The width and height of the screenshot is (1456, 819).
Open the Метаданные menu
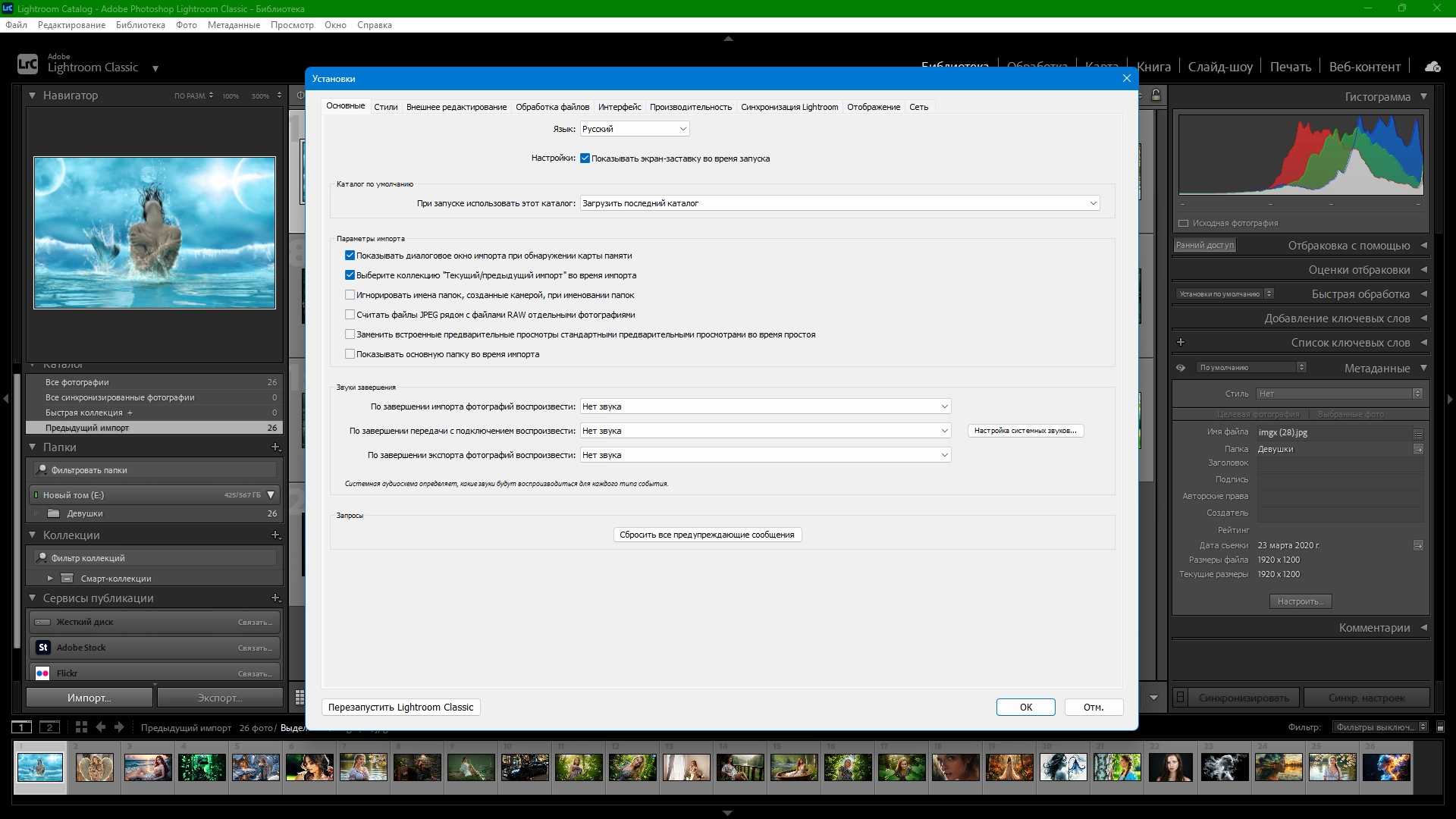[235, 25]
